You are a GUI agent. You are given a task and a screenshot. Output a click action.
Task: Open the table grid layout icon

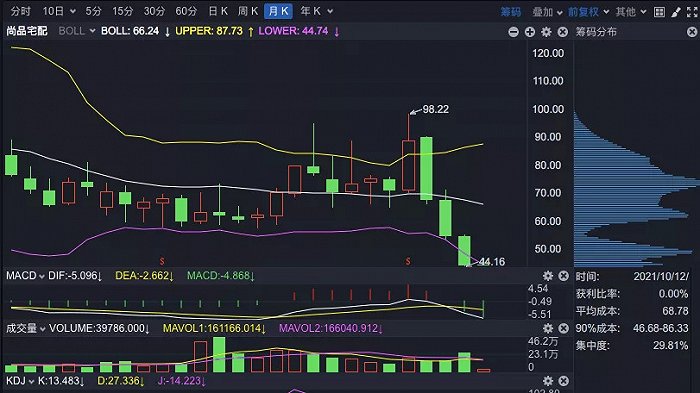coord(659,12)
